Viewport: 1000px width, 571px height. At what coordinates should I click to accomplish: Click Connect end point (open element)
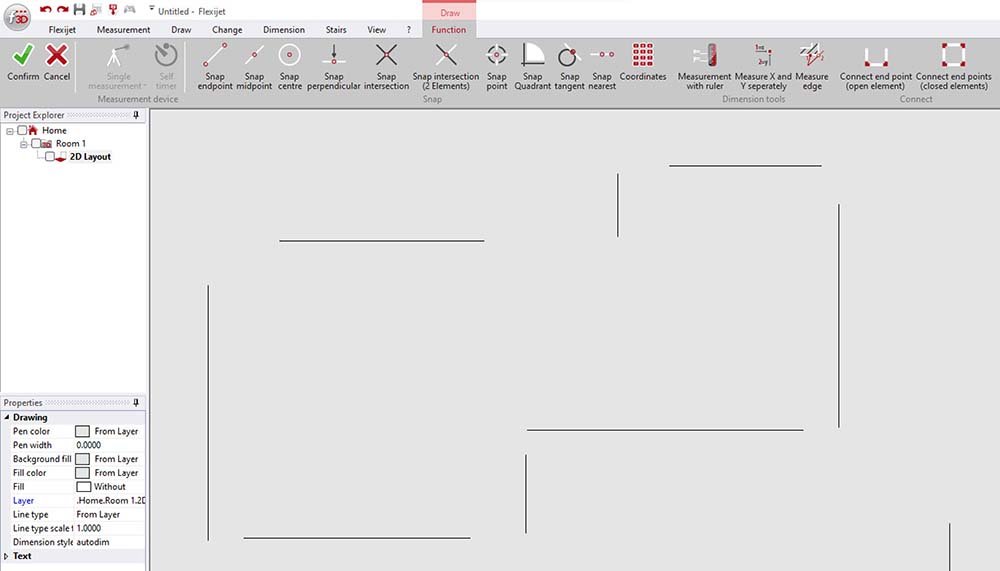tap(876, 66)
